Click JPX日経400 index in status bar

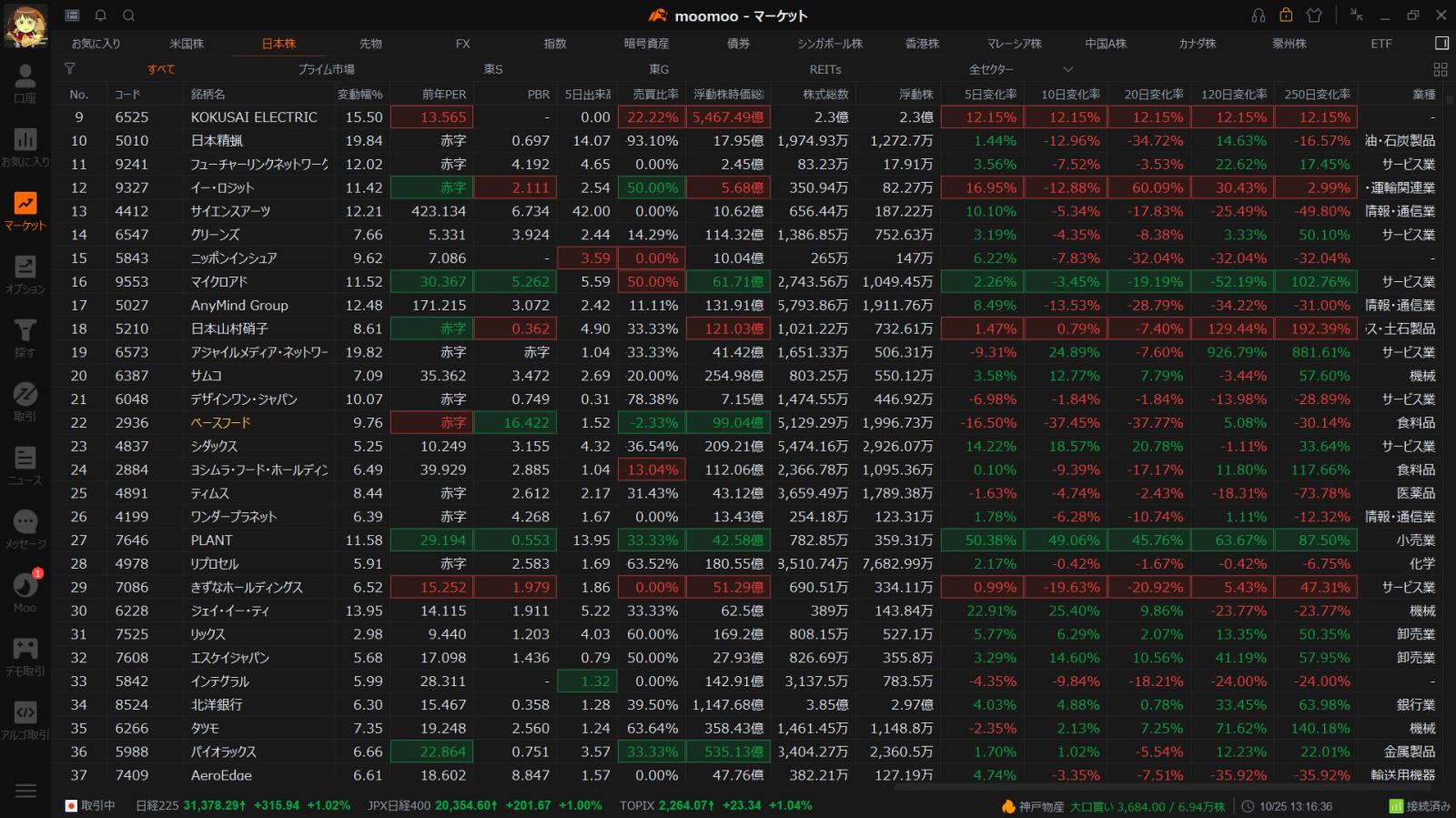coord(484,806)
